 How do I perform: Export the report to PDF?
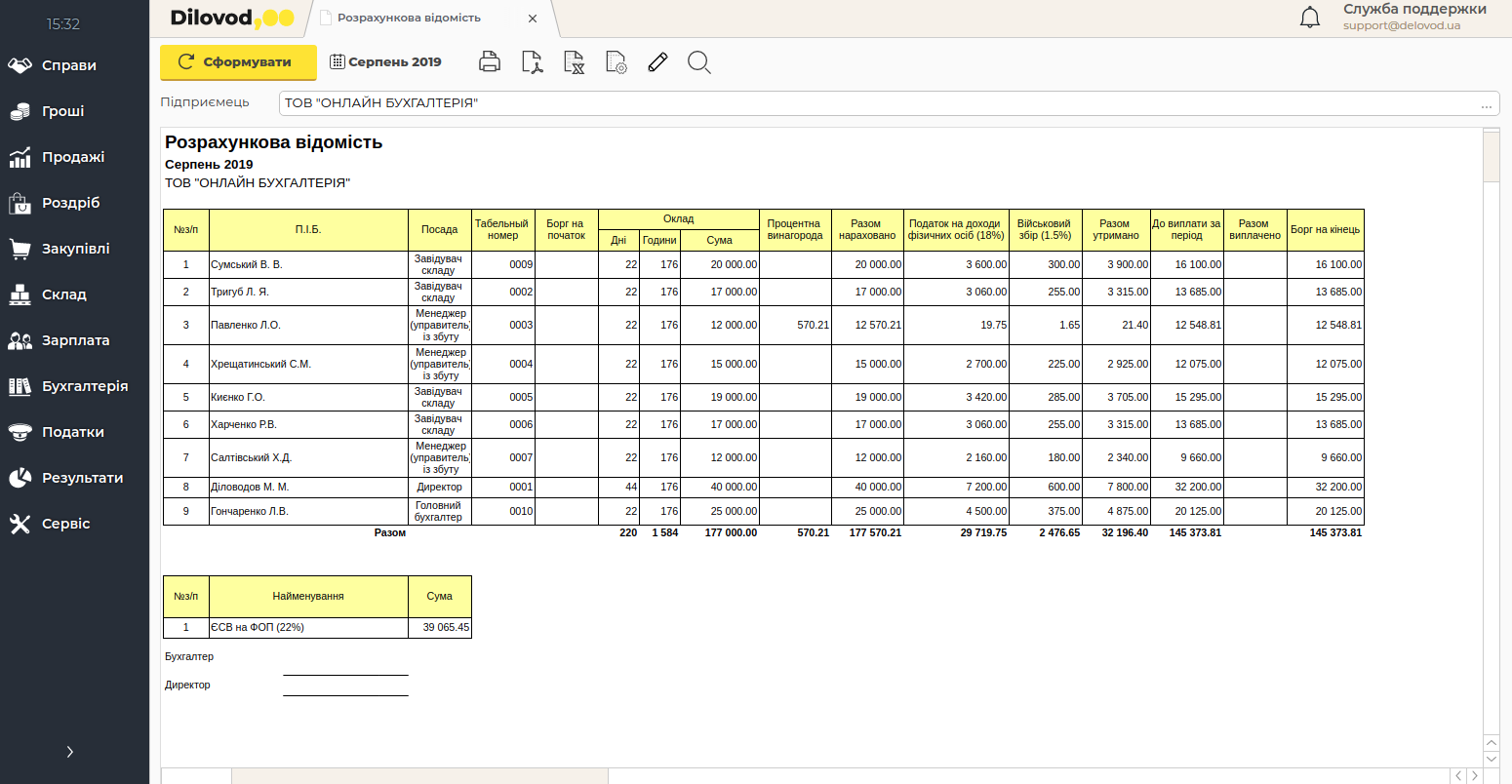[x=532, y=62]
